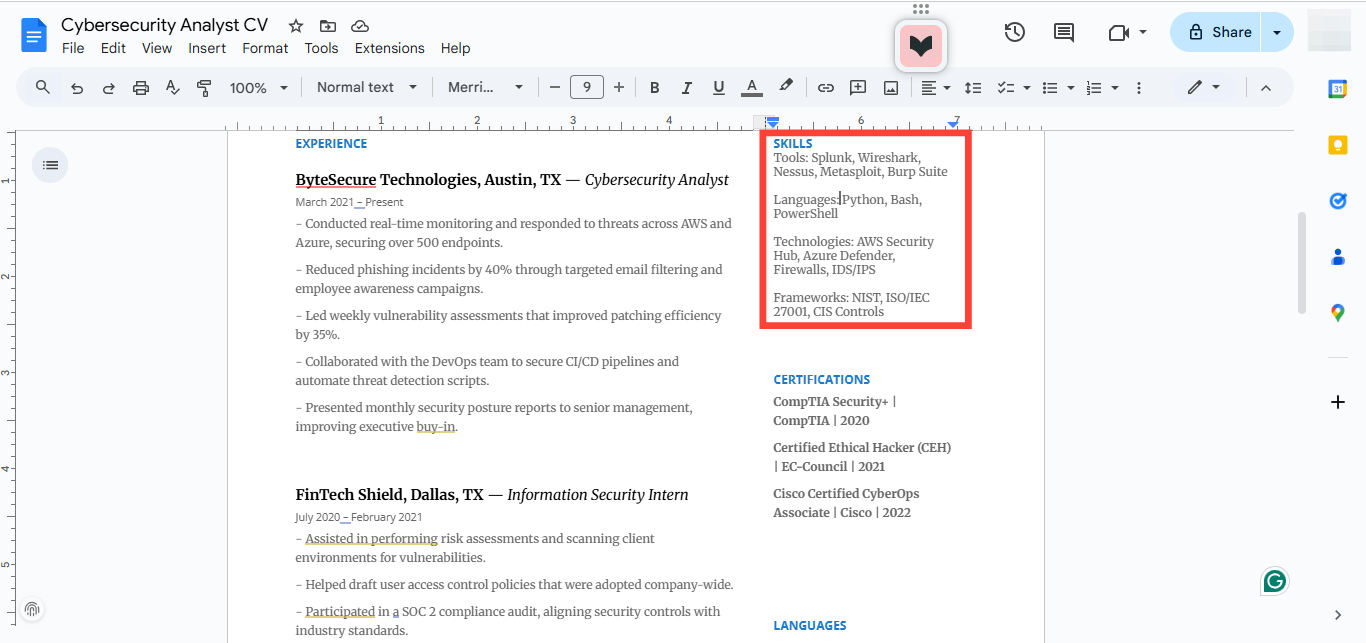The image size is (1366, 643).
Task: Undo the last action
Action: [x=77, y=88]
